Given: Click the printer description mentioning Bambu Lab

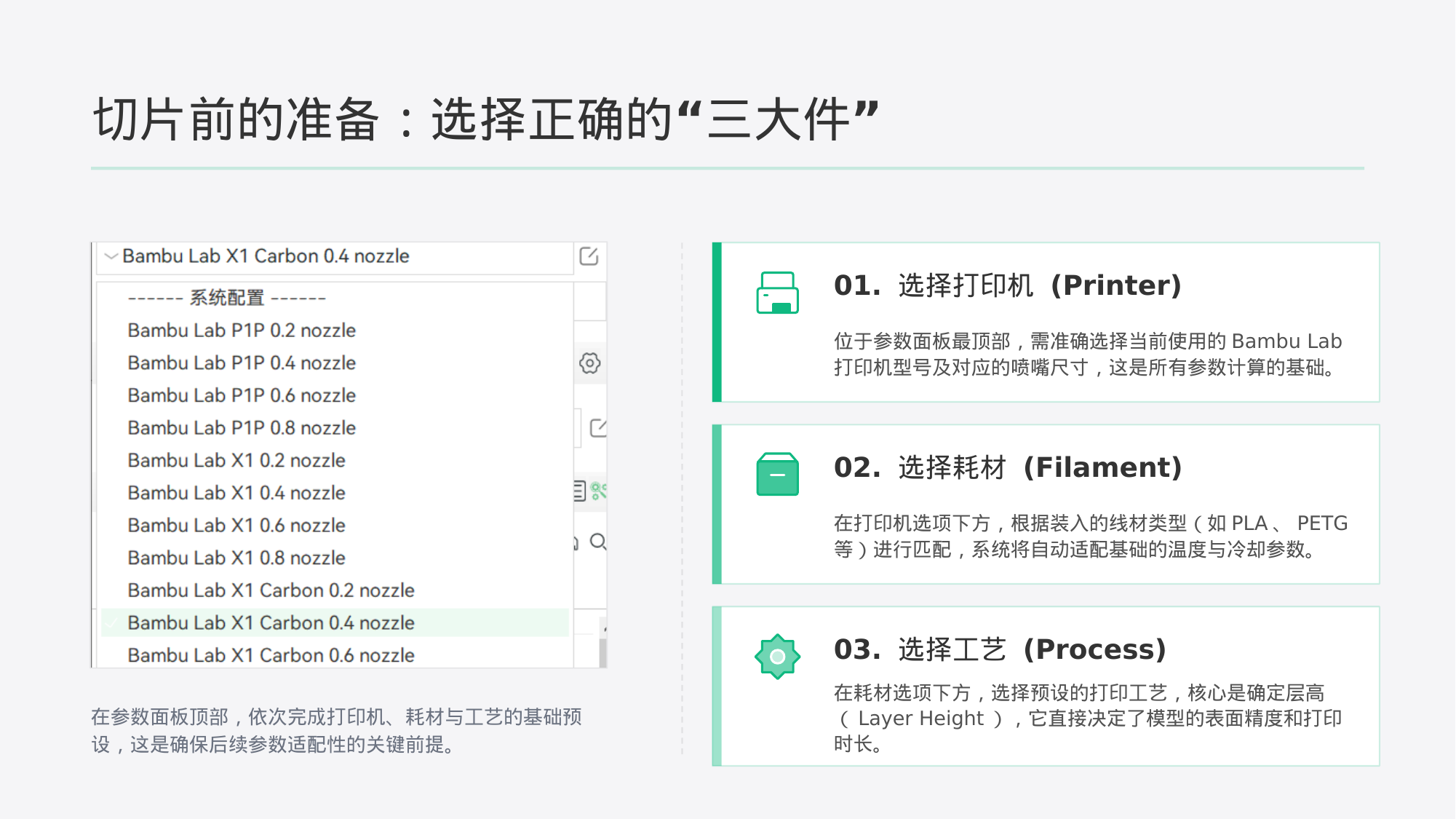Looking at the screenshot, I should pos(1088,355).
